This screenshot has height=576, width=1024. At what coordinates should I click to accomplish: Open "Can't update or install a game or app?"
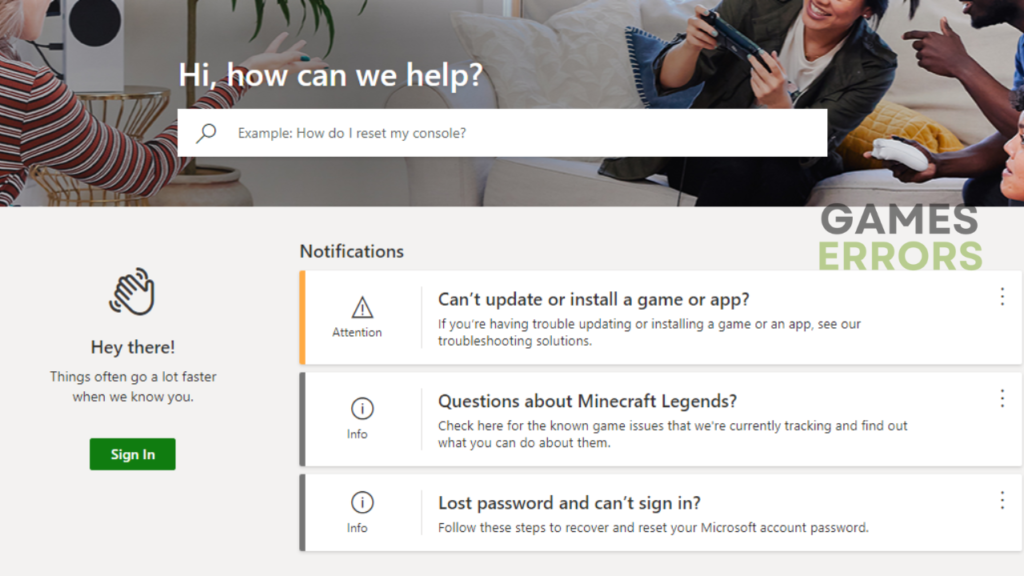593,299
